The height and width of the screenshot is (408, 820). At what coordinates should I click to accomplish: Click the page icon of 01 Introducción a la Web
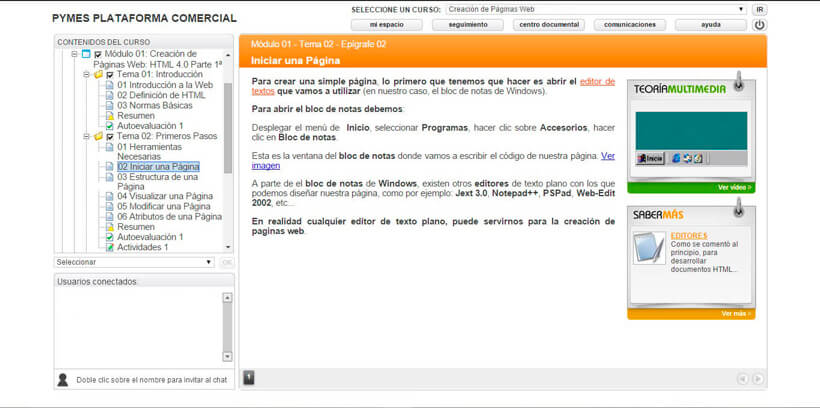[x=109, y=85]
